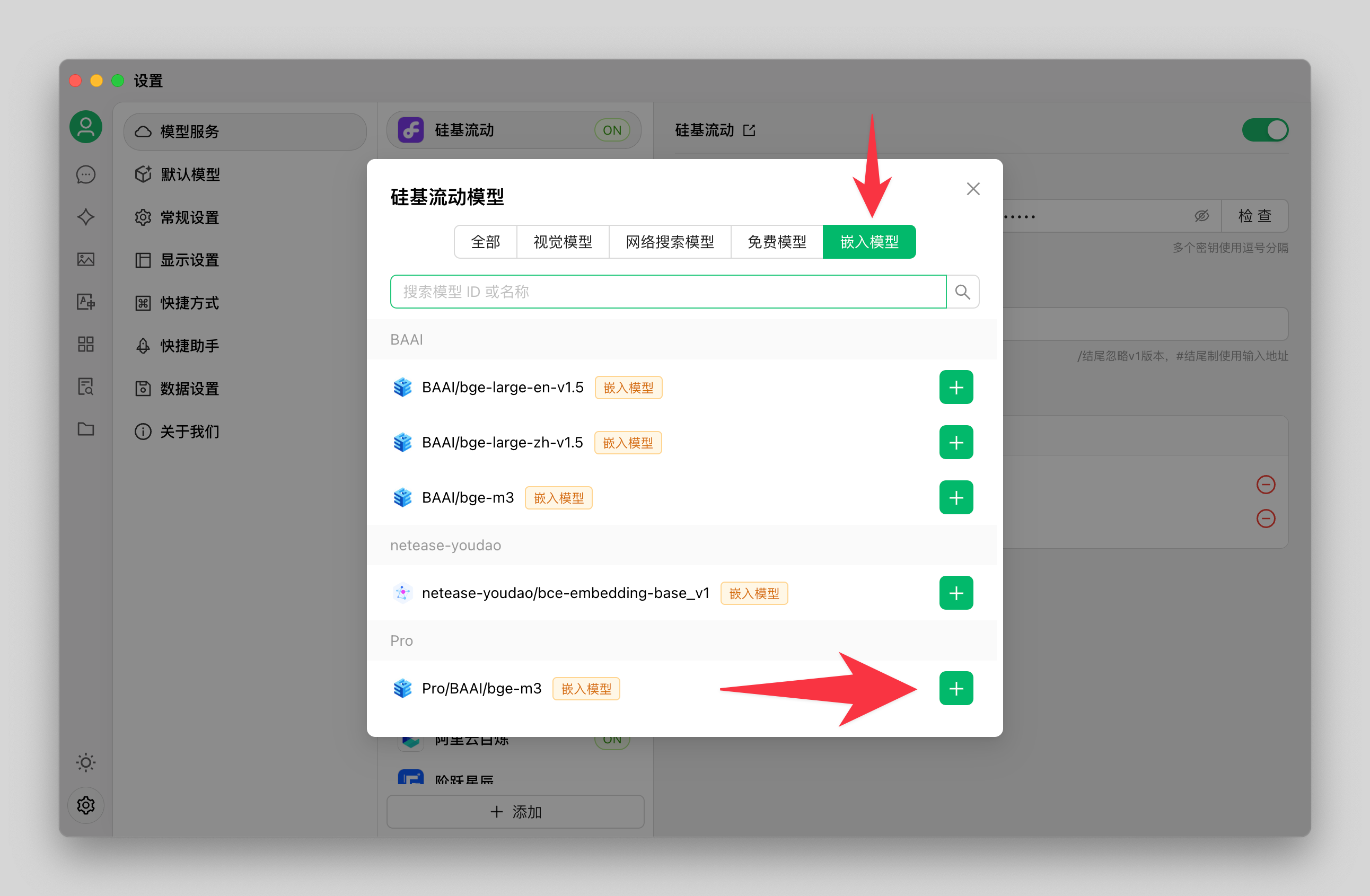The image size is (1370, 896).
Task: Open the files folder sidebar icon
Action: pyautogui.click(x=86, y=429)
